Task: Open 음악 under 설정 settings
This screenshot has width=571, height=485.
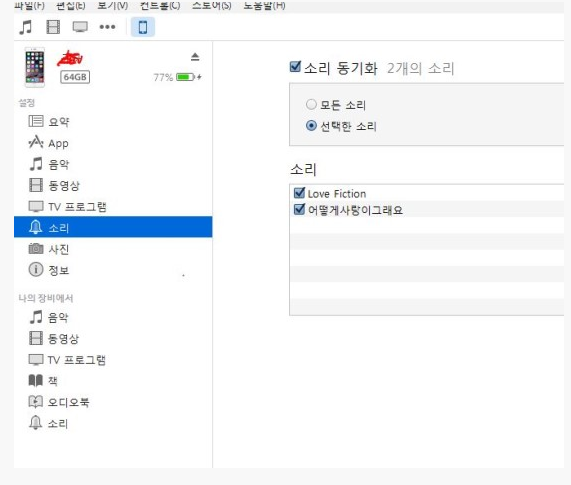Action: click(x=113, y=164)
